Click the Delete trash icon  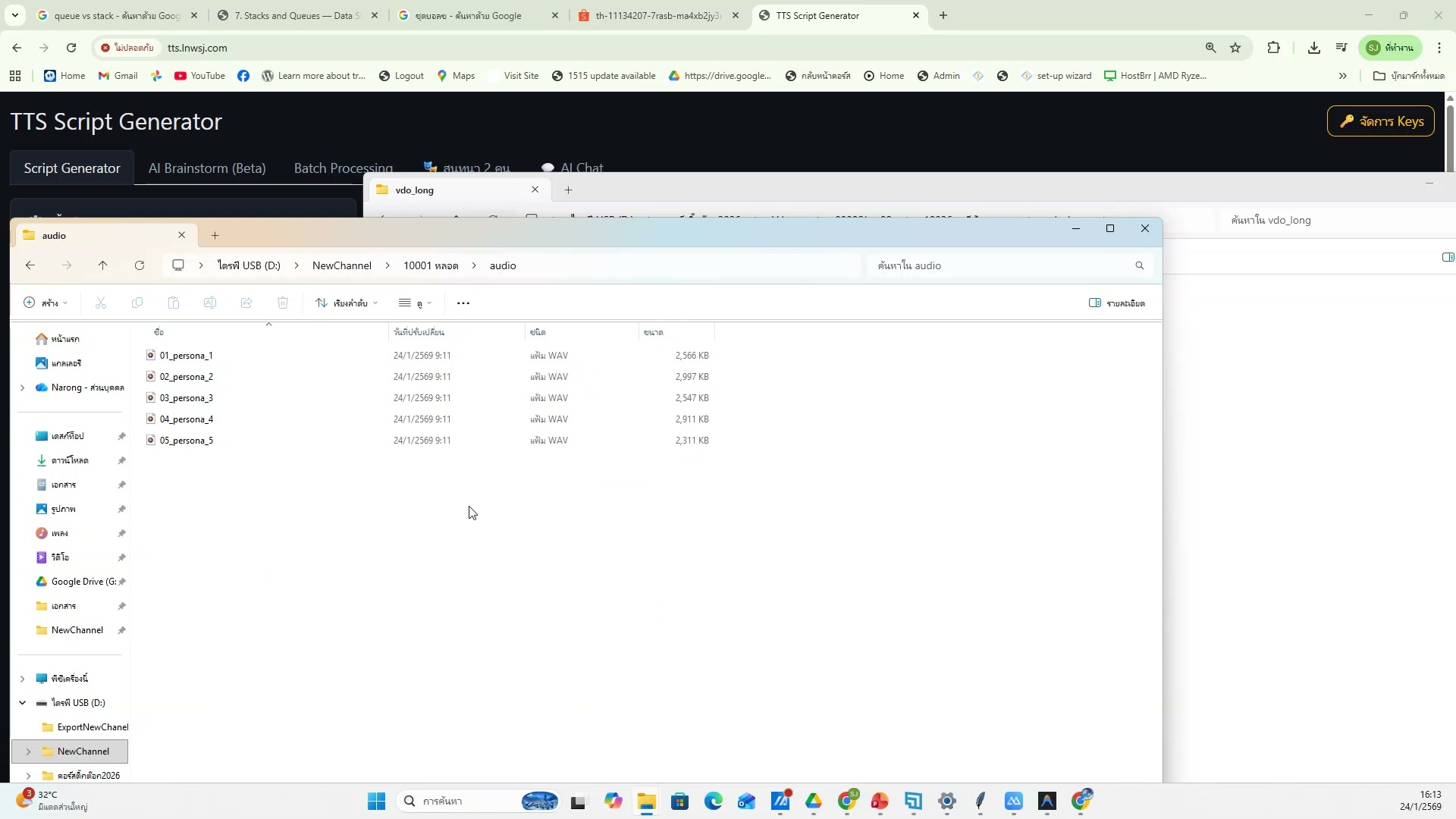coord(282,303)
